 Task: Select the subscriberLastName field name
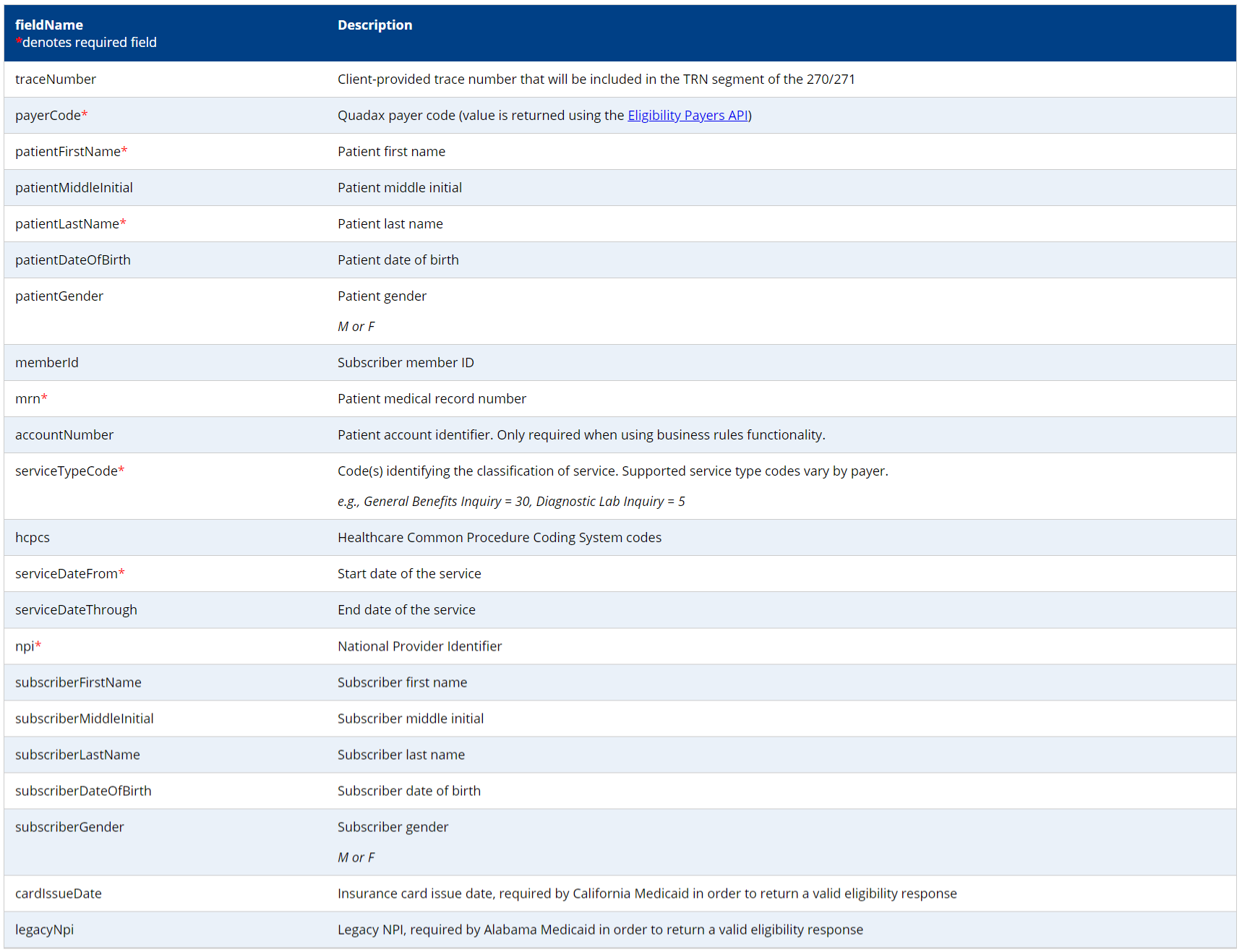pos(77,755)
